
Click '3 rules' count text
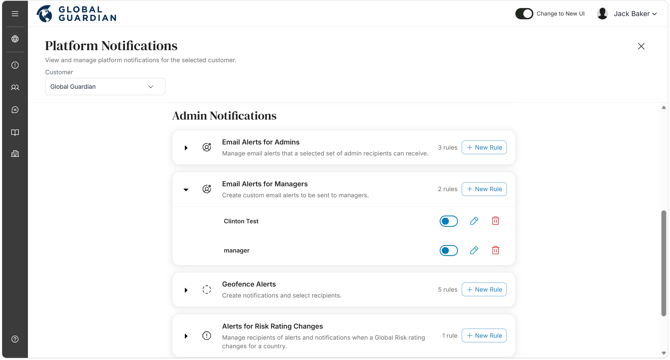[447, 147]
